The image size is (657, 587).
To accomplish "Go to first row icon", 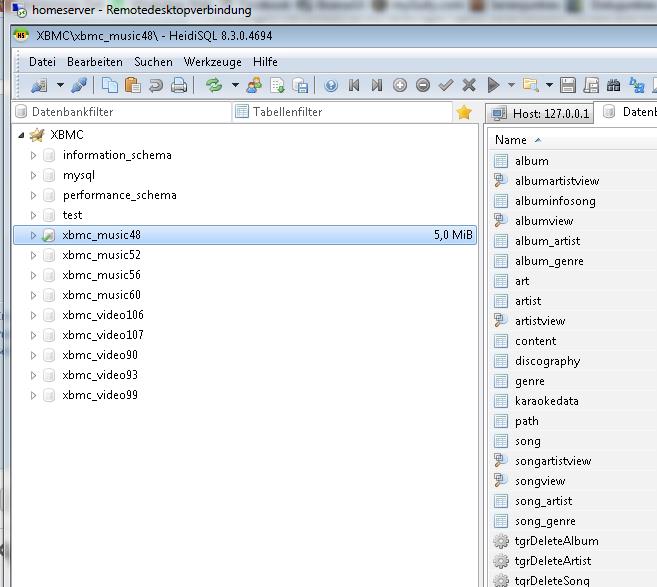I will [x=354, y=85].
